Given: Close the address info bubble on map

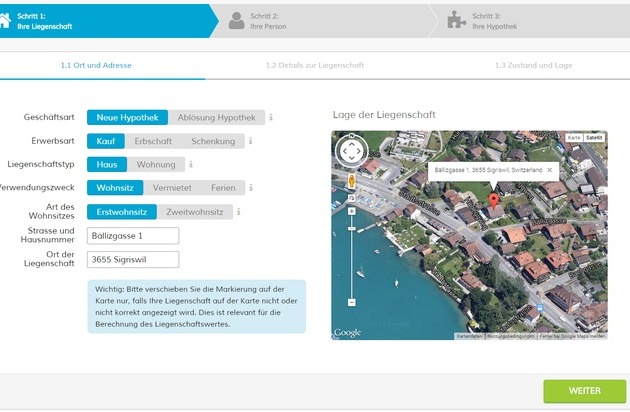Looking at the screenshot, I should [549, 171].
